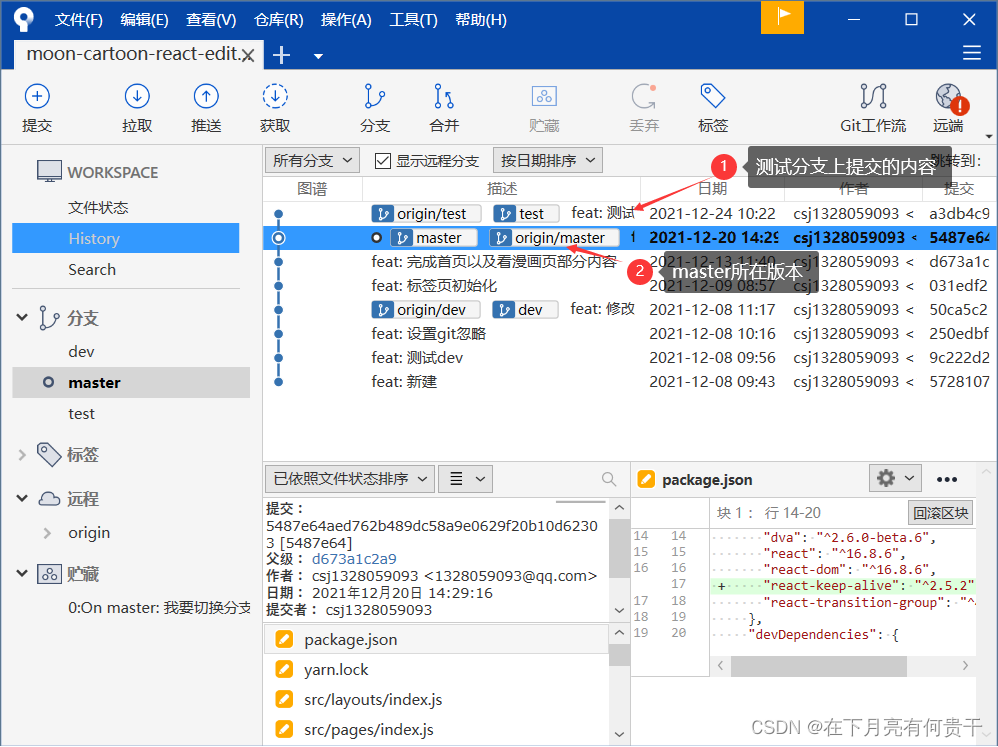Toggle the 显示远程分支 checkbox
This screenshot has height=747, width=998.
click(x=383, y=161)
